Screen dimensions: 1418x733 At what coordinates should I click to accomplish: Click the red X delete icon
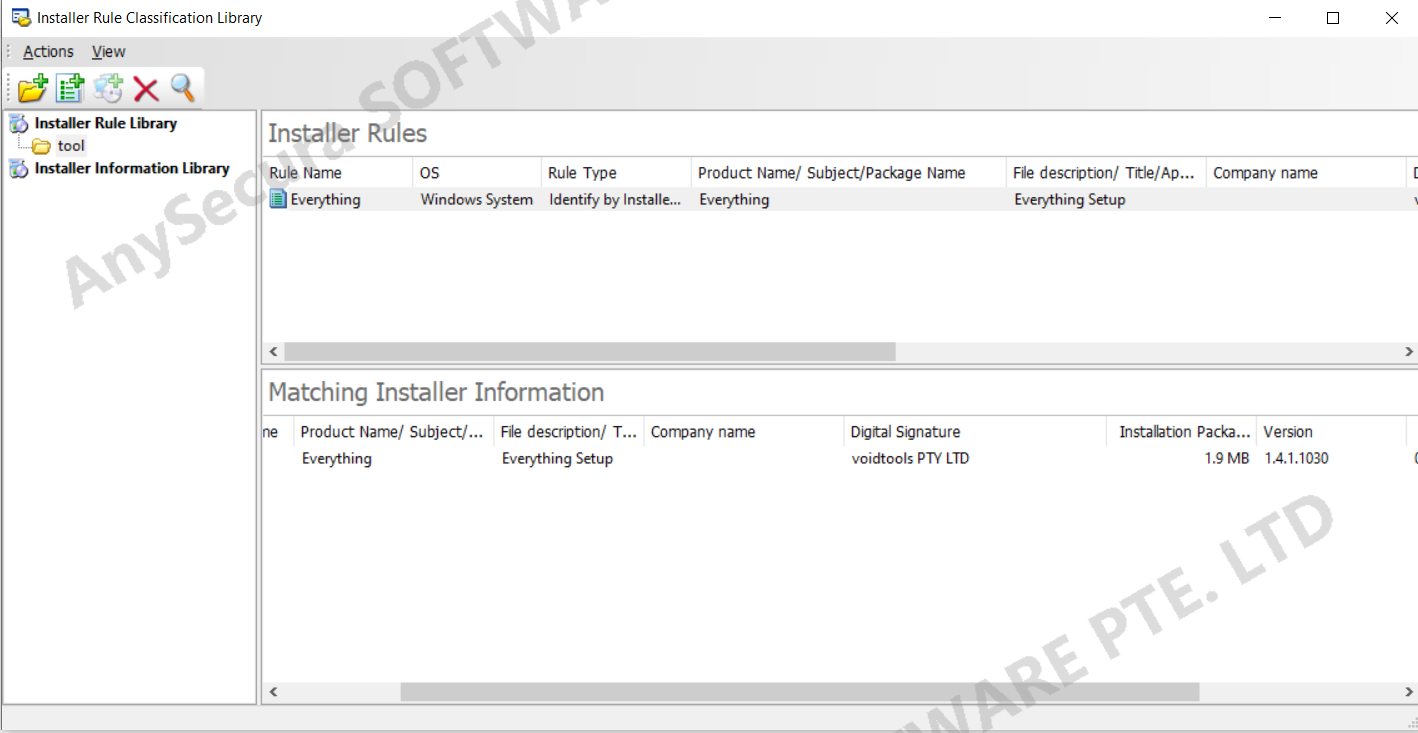(x=146, y=90)
